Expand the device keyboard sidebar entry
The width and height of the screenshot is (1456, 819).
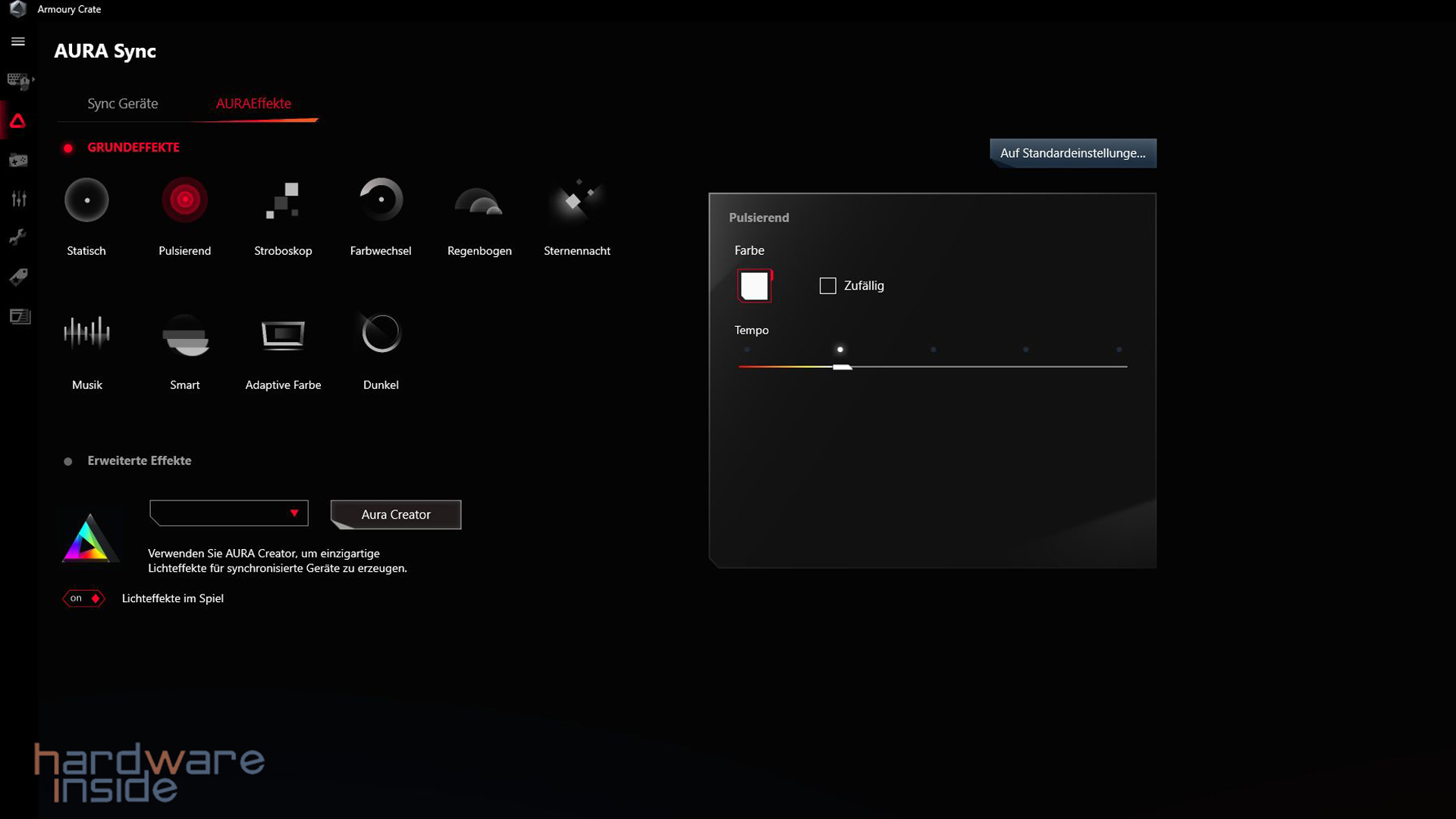click(19, 80)
